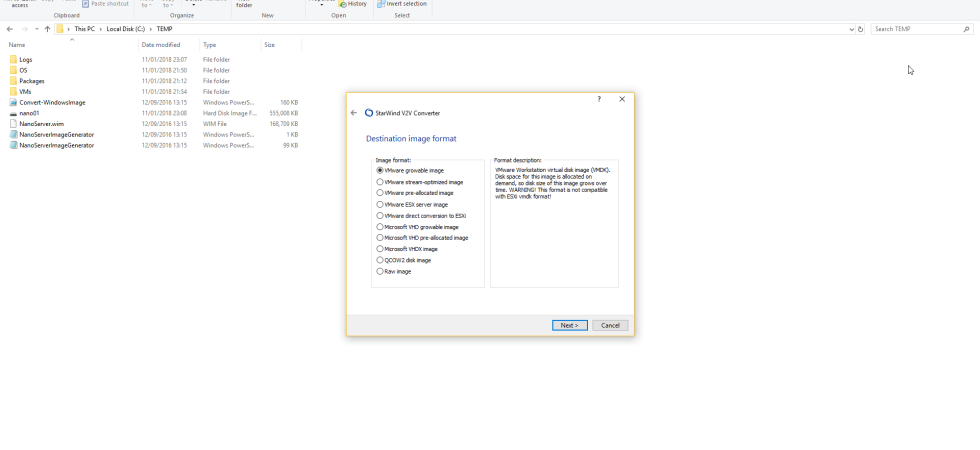980x450 pixels.
Task: Click Hard Disk Image type cell
Action: coord(229,113)
